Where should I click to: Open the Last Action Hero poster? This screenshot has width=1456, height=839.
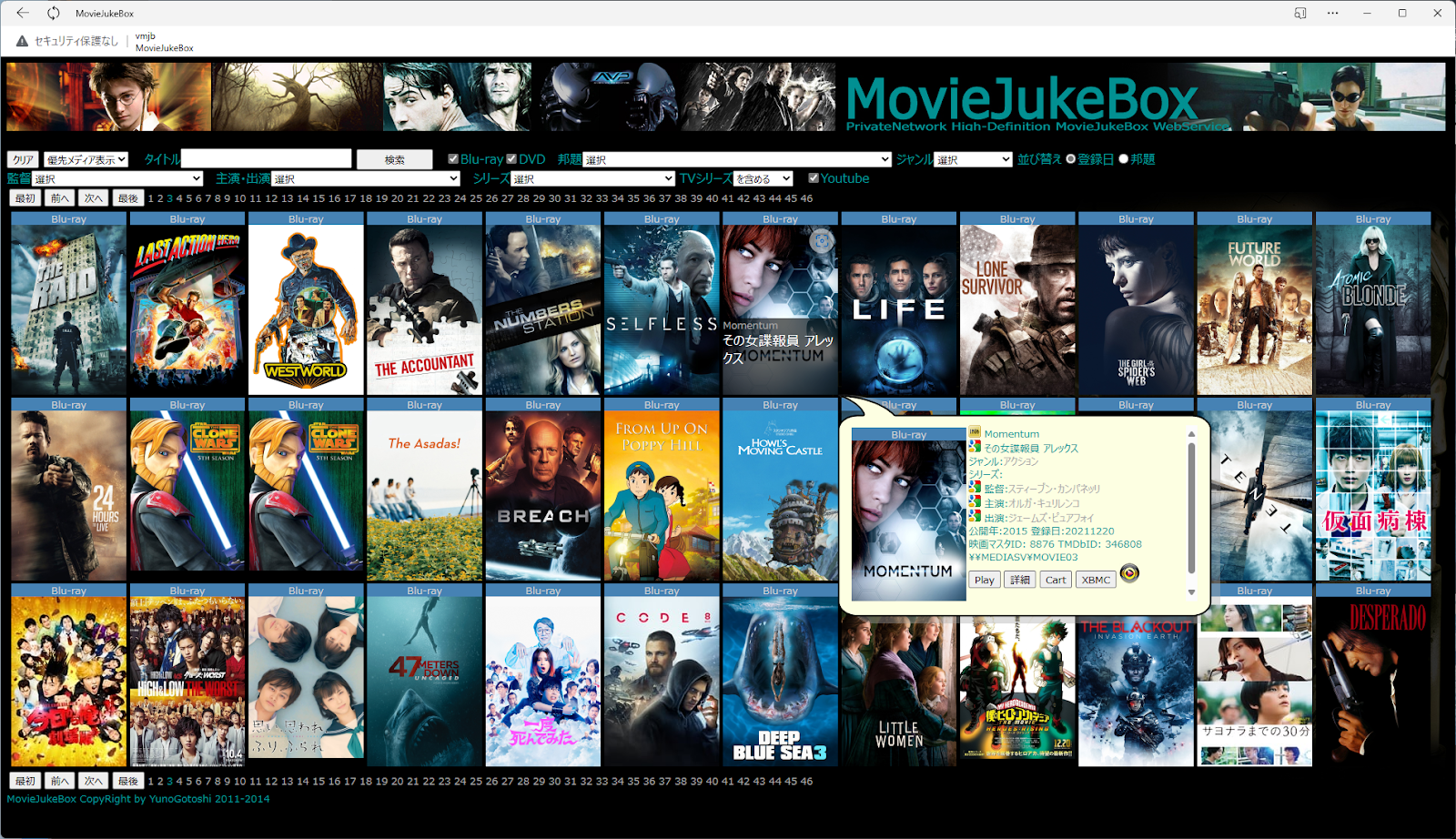click(187, 309)
